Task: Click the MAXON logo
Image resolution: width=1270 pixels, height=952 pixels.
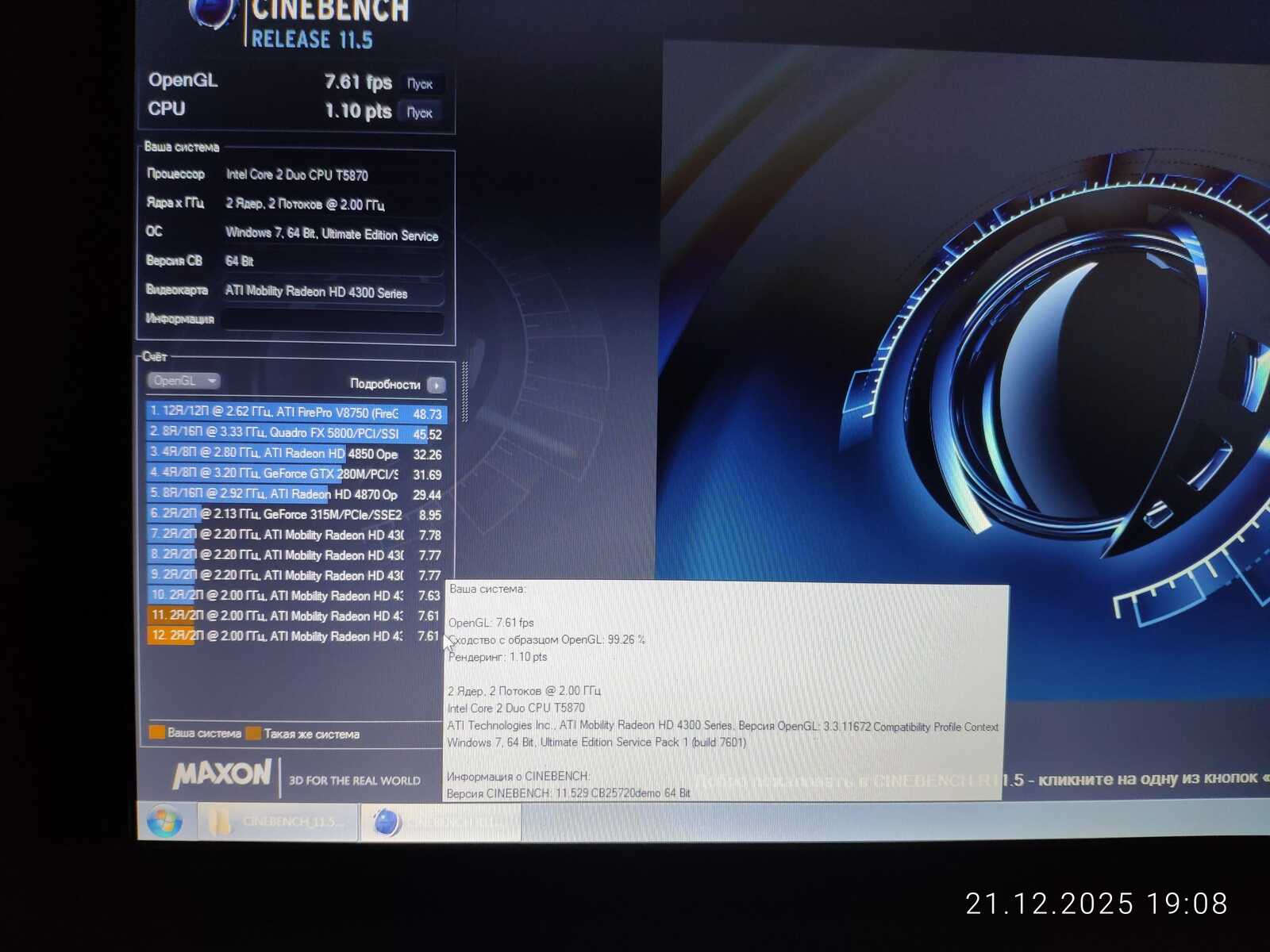Action: tap(223, 774)
